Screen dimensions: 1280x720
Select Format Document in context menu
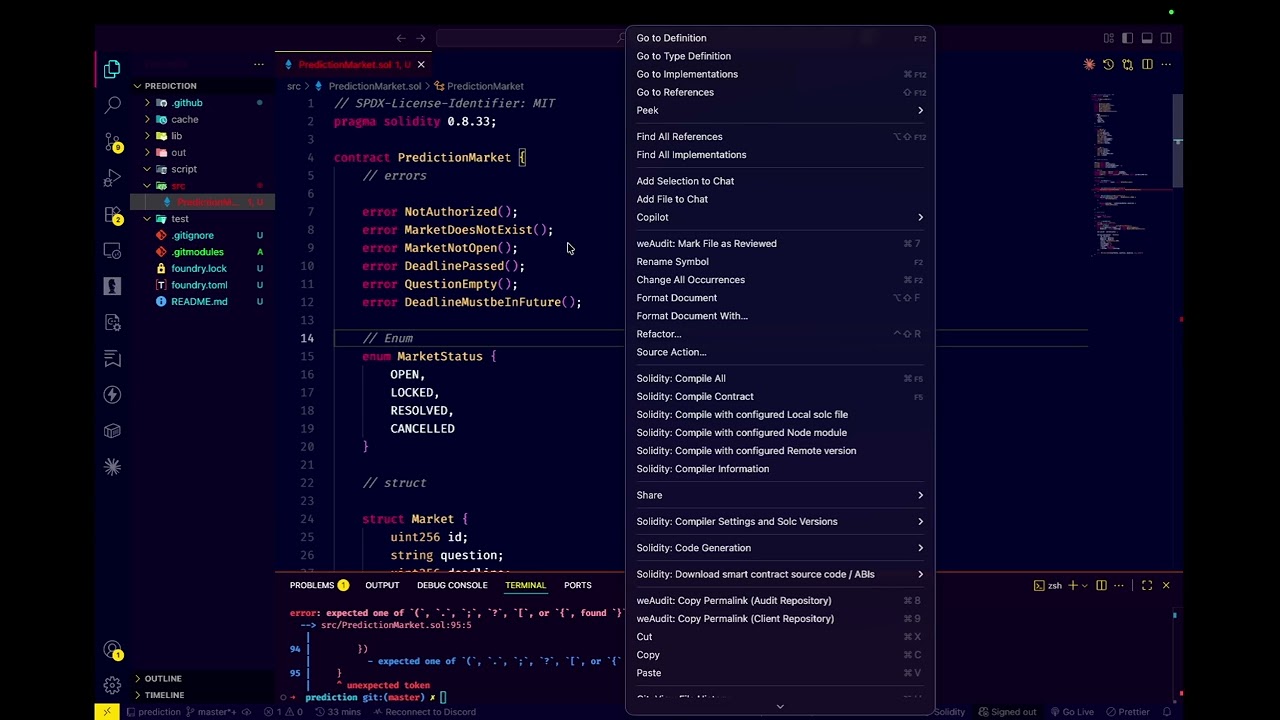click(780, 297)
